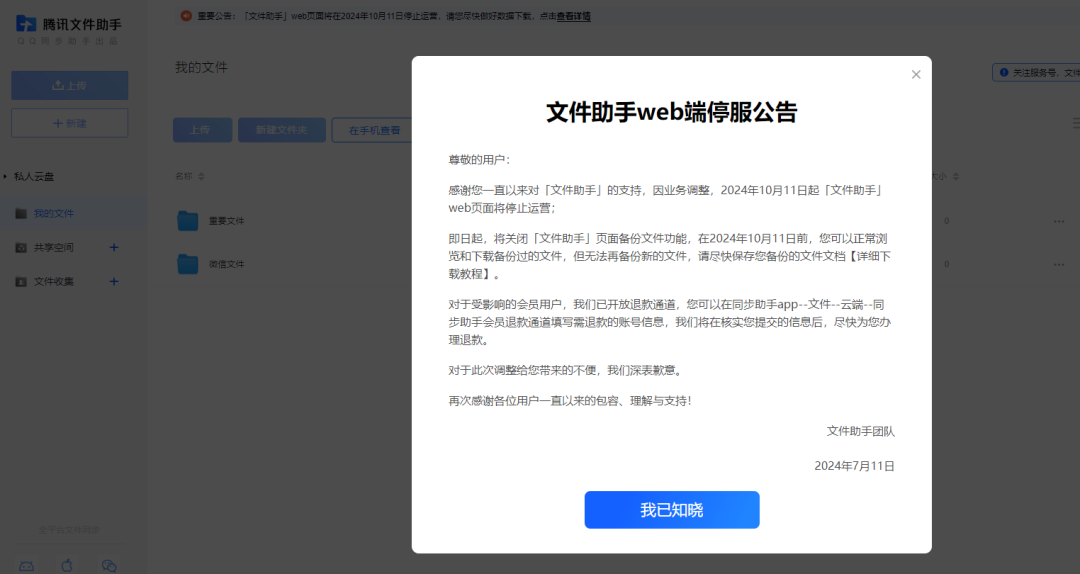The image size is (1080, 574).
Task: Click the 我的文件 page heading
Action: (x=201, y=68)
